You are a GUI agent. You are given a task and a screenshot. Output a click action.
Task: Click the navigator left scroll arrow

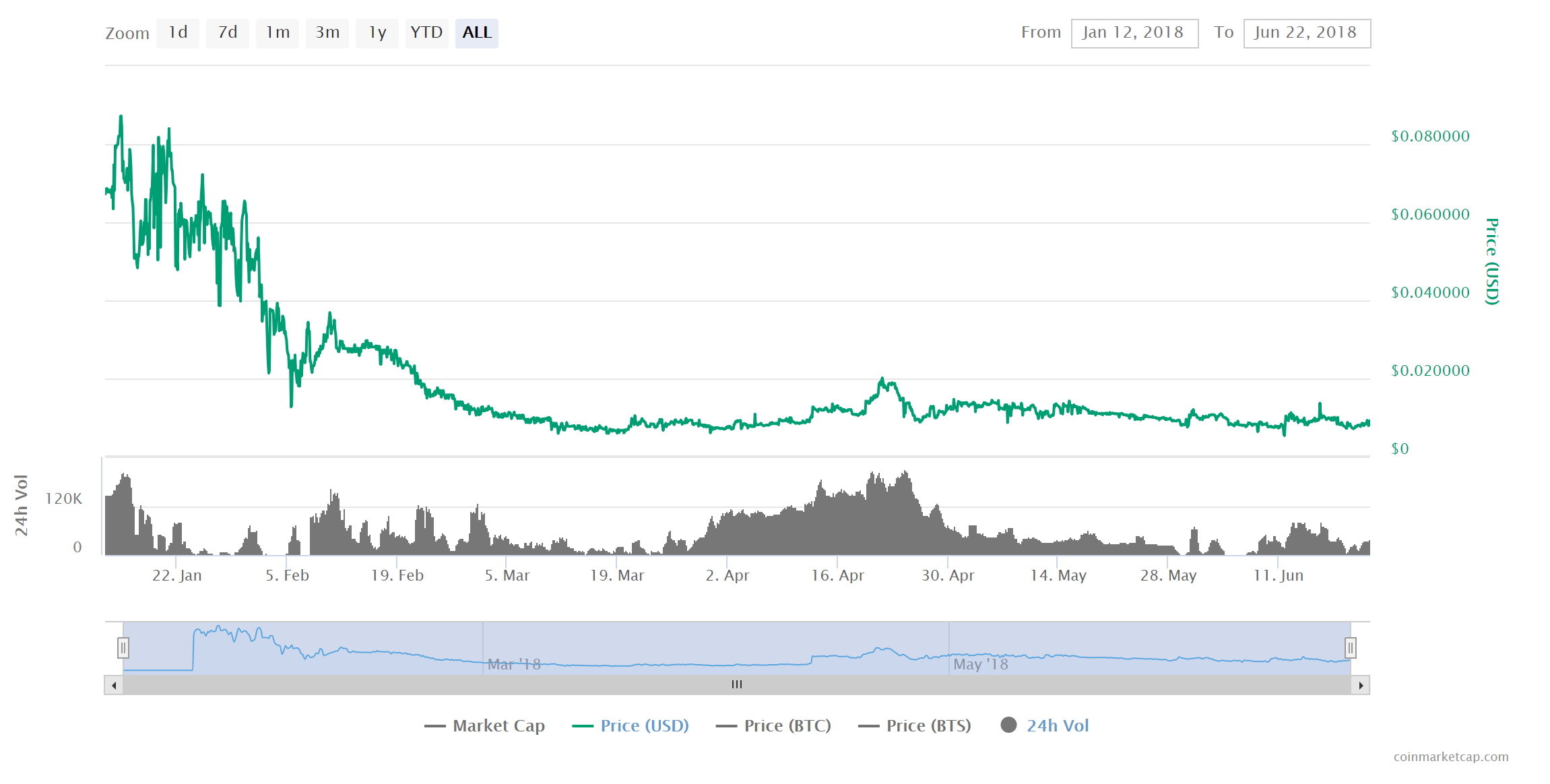114,685
